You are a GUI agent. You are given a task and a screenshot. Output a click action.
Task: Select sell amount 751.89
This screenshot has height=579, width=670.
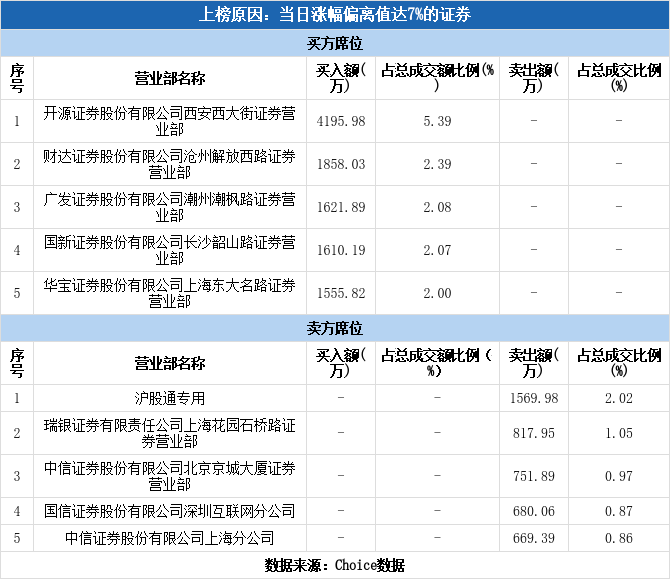tap(534, 476)
